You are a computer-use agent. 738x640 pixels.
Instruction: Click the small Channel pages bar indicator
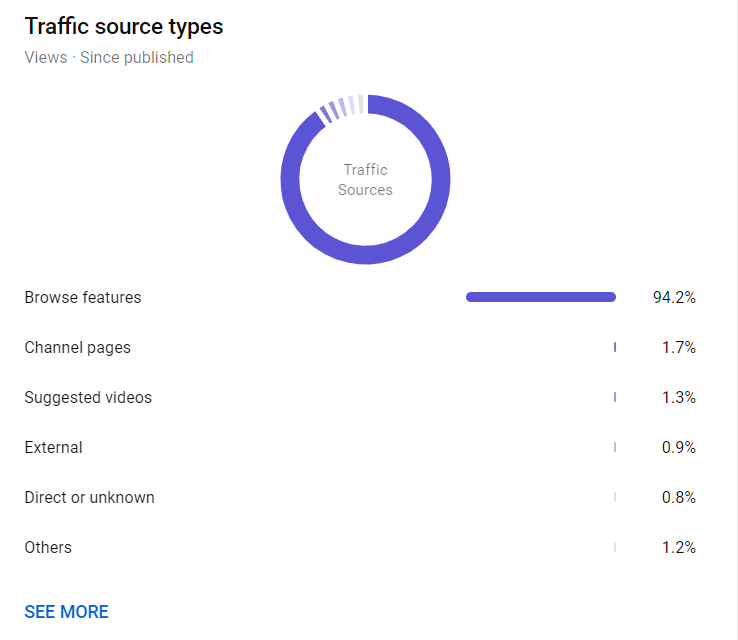point(615,347)
